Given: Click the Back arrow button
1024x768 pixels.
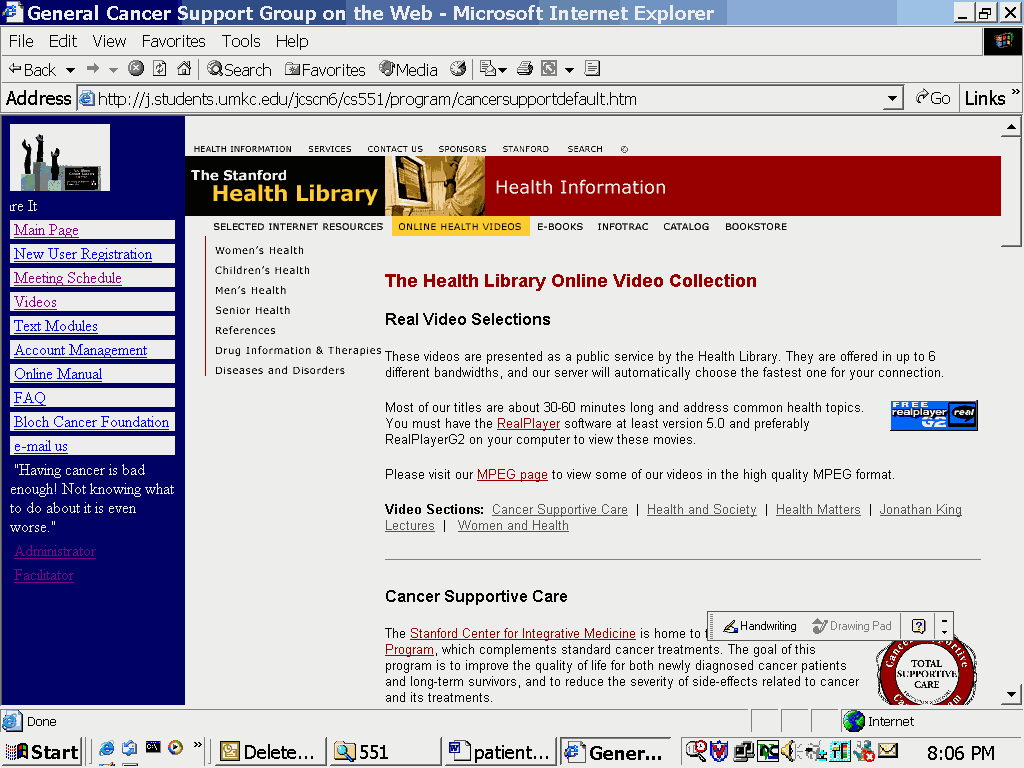Looking at the screenshot, I should pyautogui.click(x=32, y=69).
